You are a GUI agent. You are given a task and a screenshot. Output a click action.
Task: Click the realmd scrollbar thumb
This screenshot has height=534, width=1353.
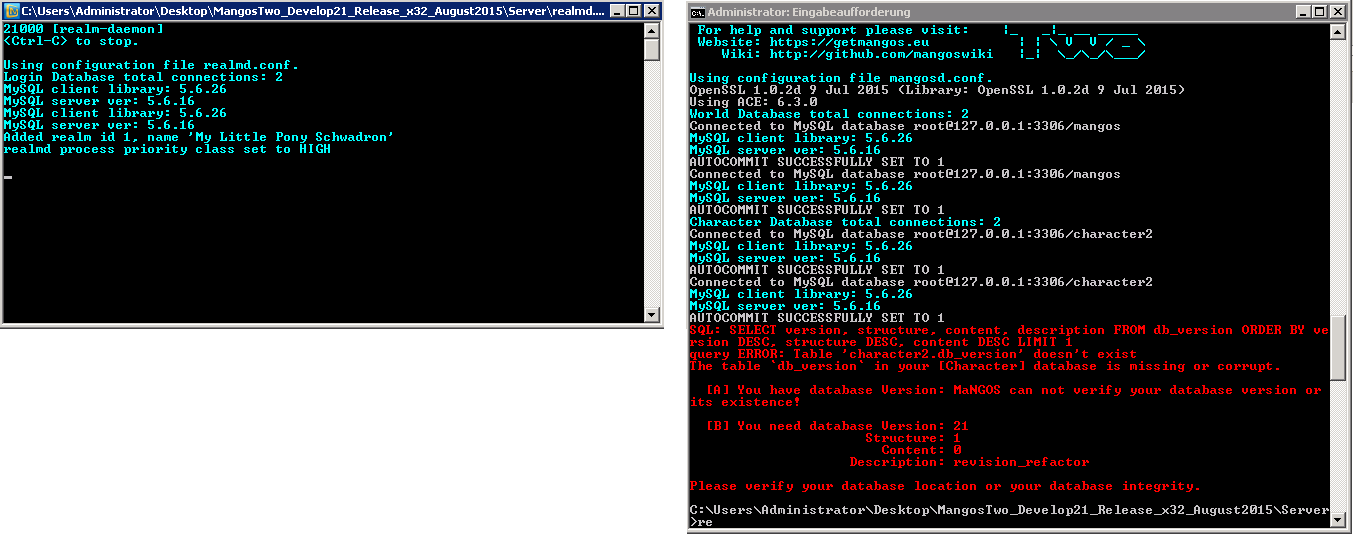tap(652, 49)
